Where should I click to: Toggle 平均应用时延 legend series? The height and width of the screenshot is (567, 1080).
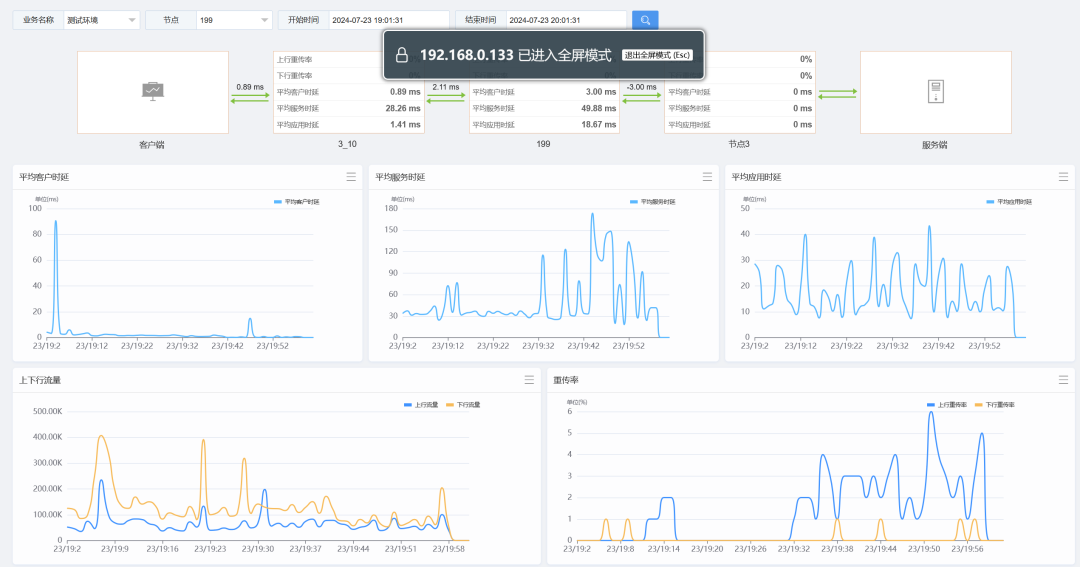coord(1009,202)
